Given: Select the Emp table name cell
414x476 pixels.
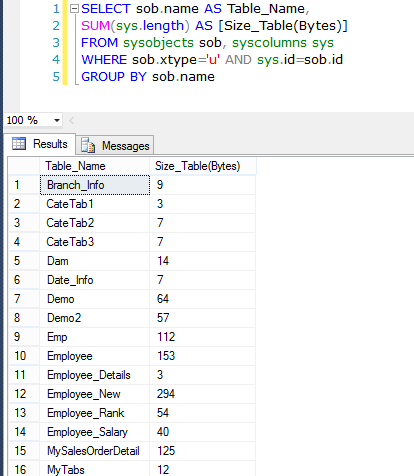Looking at the screenshot, I should [x=95, y=337].
